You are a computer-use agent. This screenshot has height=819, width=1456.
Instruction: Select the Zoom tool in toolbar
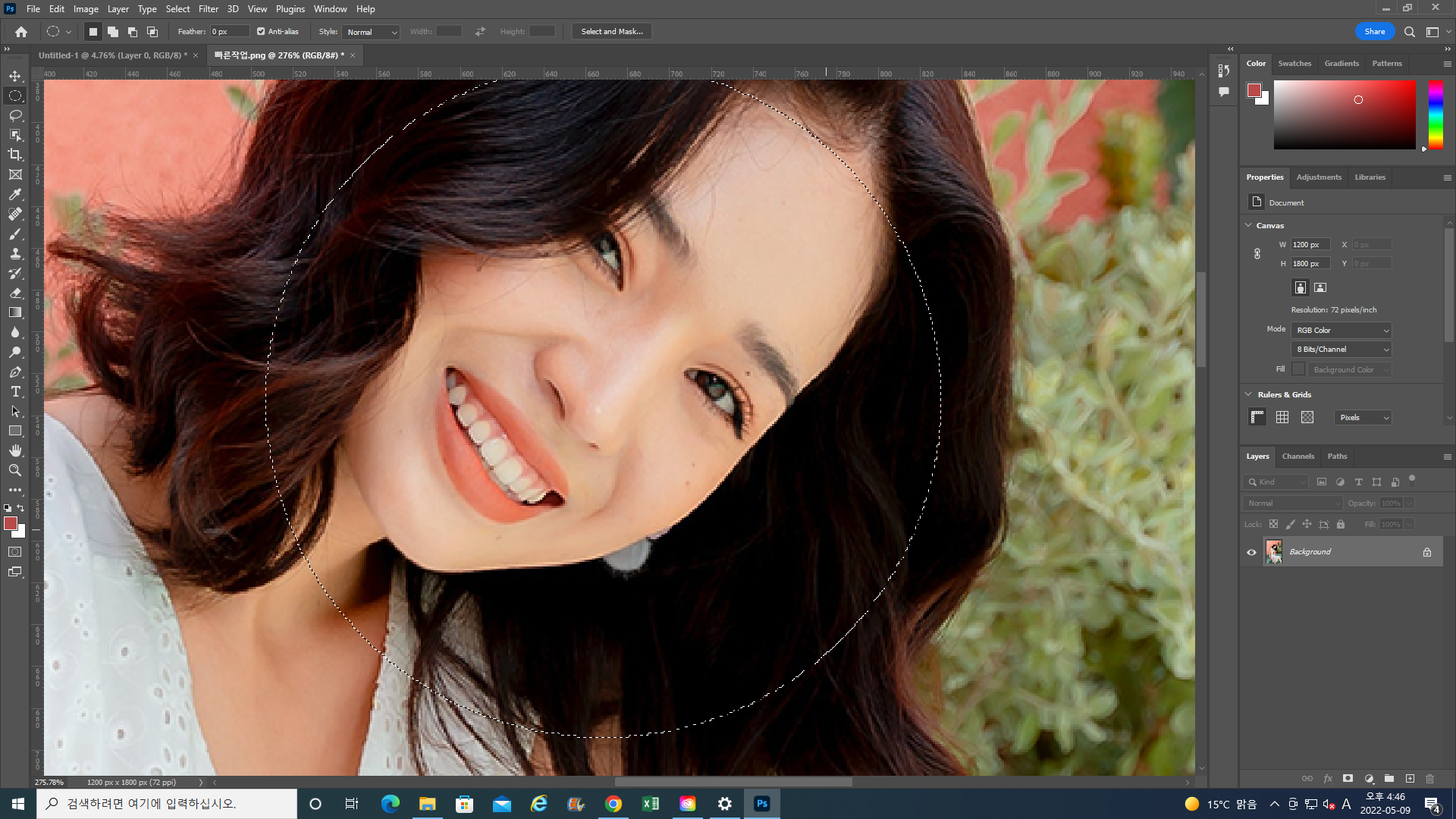15,470
